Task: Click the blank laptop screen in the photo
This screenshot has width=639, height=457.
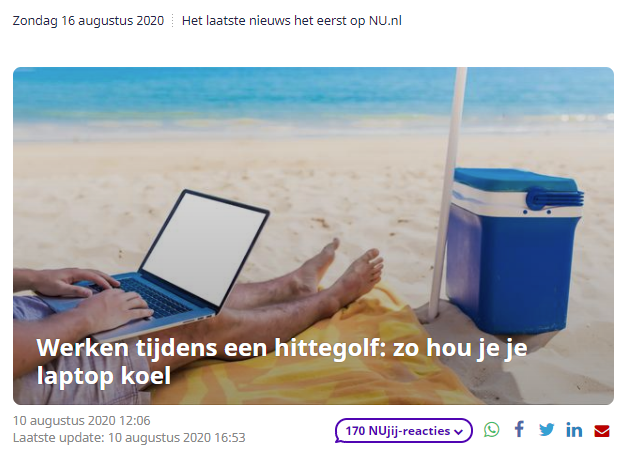Action: tap(204, 247)
